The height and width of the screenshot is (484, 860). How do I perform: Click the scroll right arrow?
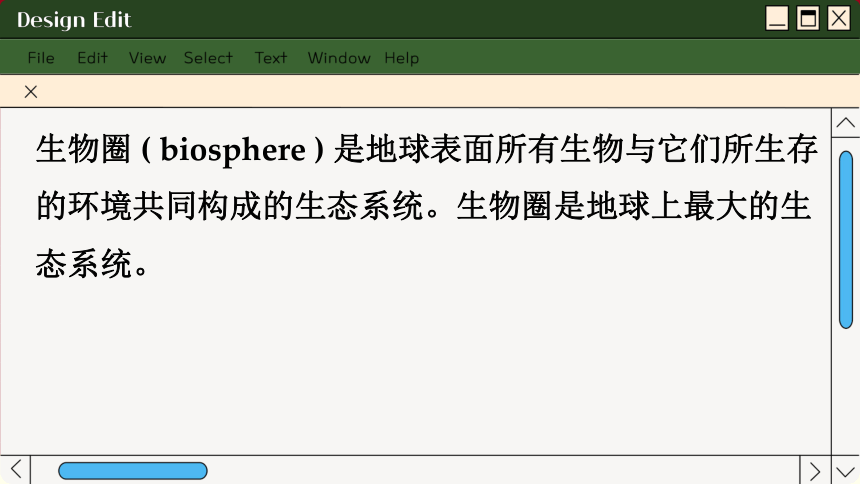pos(815,471)
